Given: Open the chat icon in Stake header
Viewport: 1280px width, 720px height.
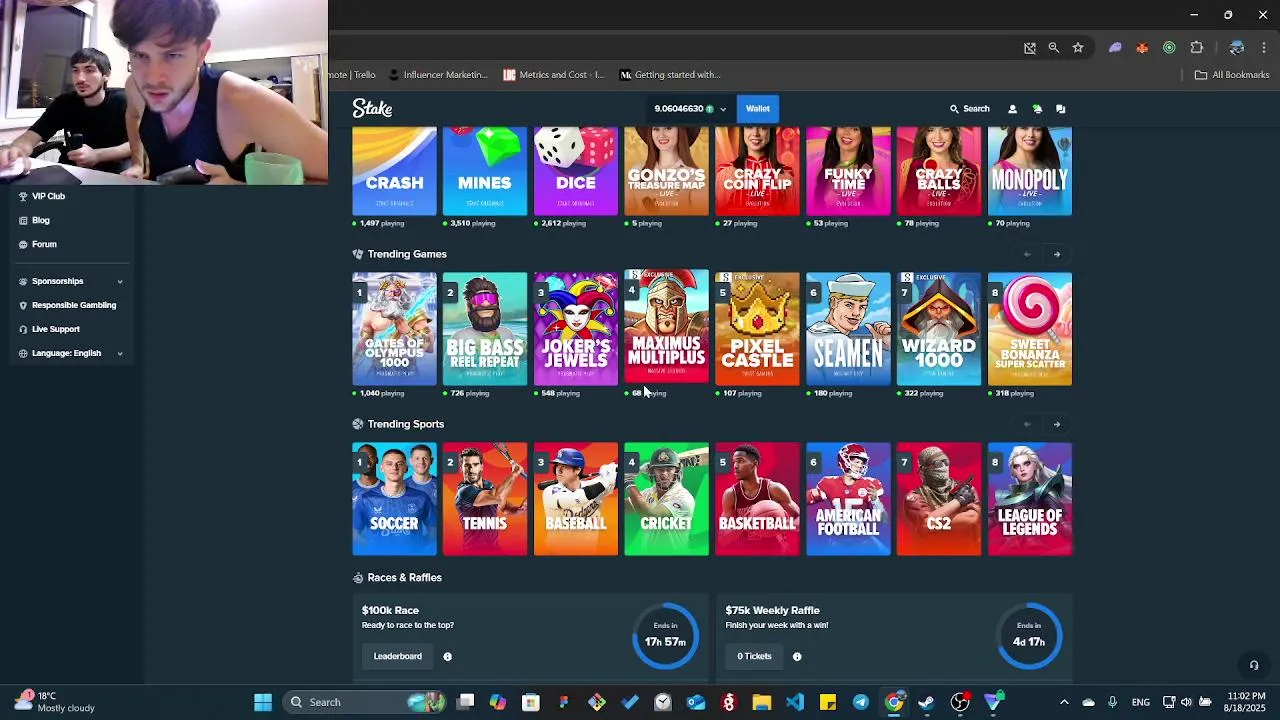Looking at the screenshot, I should point(1061,109).
